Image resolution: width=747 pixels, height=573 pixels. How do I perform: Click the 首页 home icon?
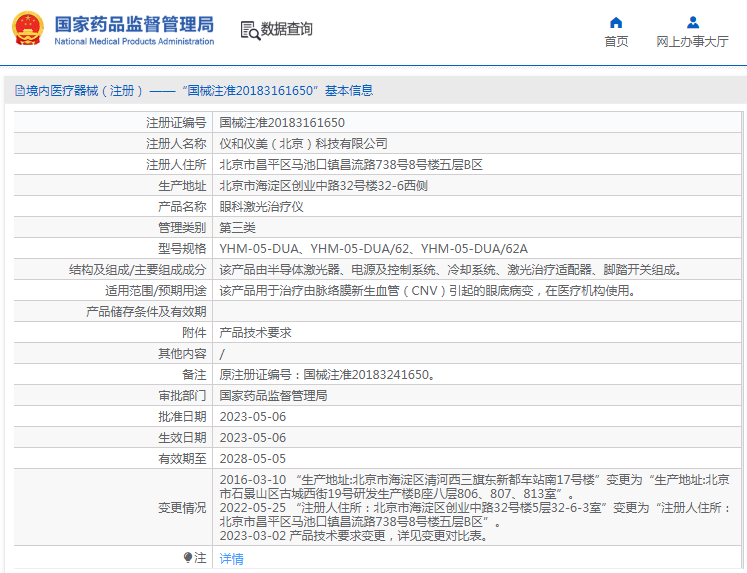click(616, 22)
